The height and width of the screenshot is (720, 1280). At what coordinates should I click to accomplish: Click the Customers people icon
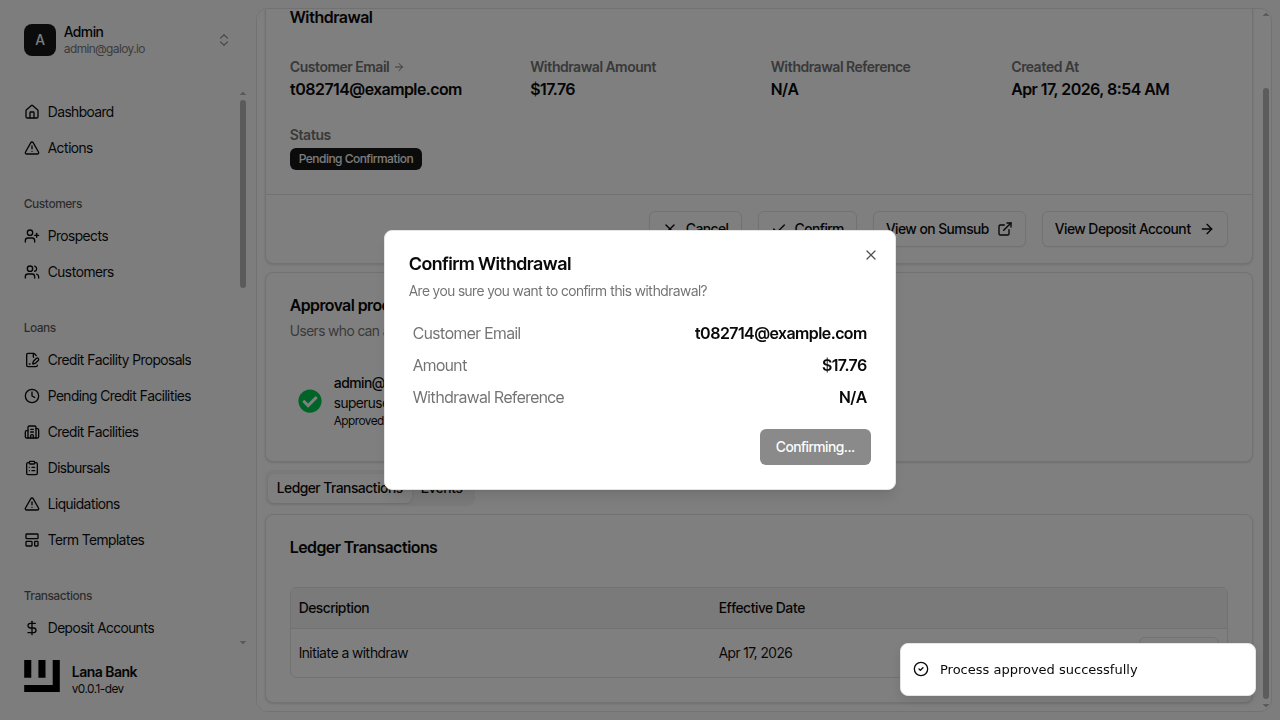pyautogui.click(x=32, y=272)
